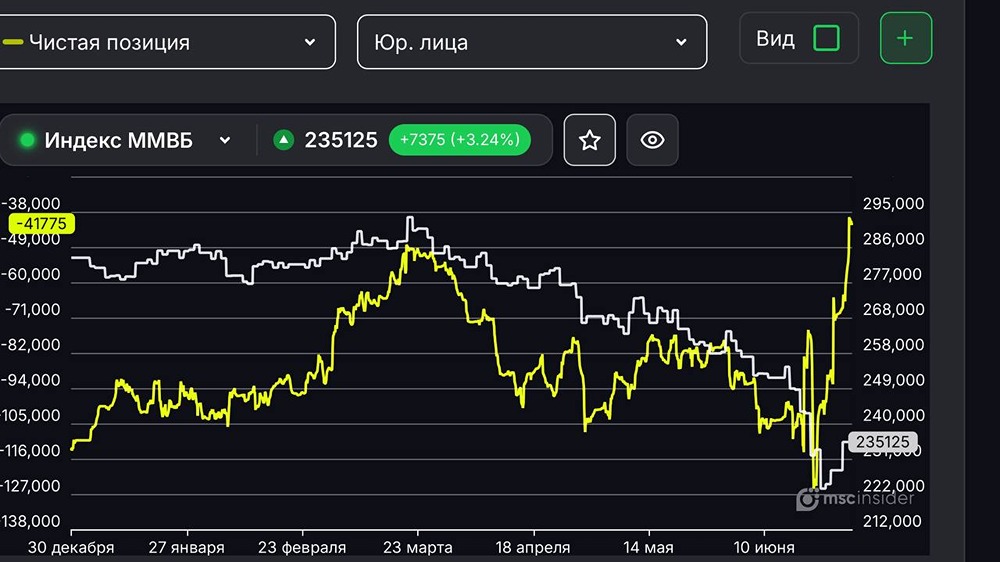This screenshot has width=1000, height=562.
Task: Toggle the Вид square checkbox
Action: click(x=826, y=38)
